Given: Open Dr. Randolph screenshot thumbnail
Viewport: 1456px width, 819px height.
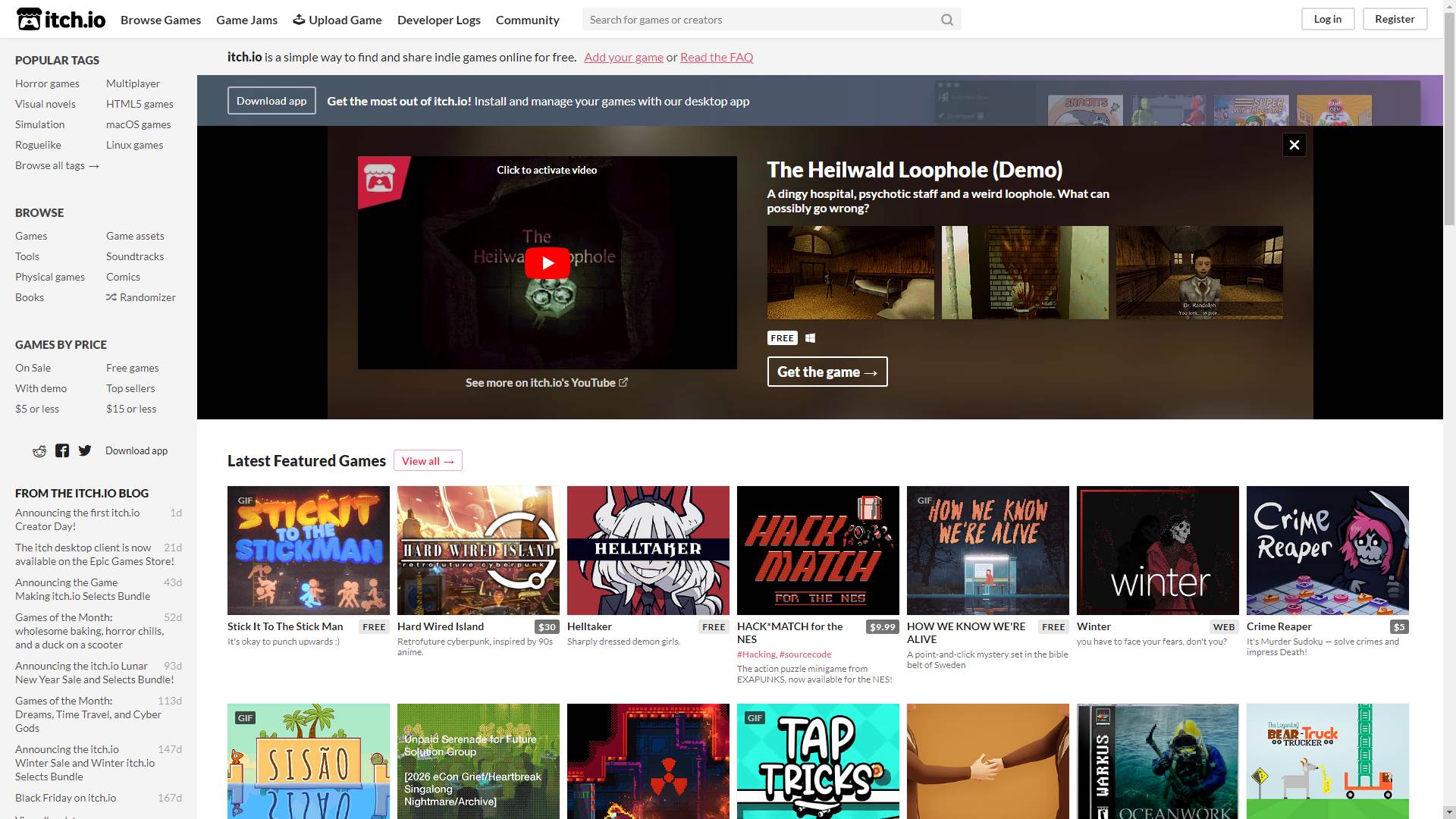Looking at the screenshot, I should click(1200, 272).
